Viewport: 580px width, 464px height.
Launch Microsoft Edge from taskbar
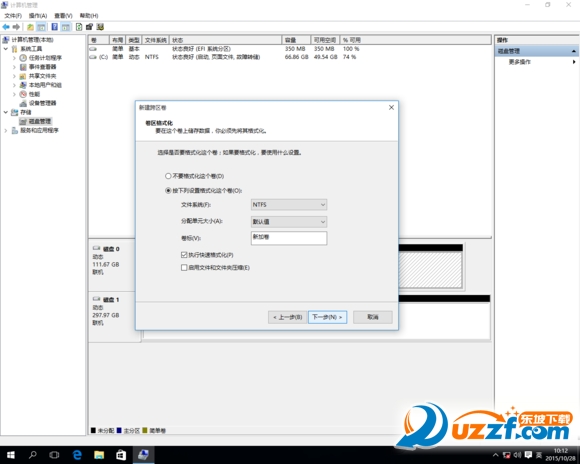[77, 455]
